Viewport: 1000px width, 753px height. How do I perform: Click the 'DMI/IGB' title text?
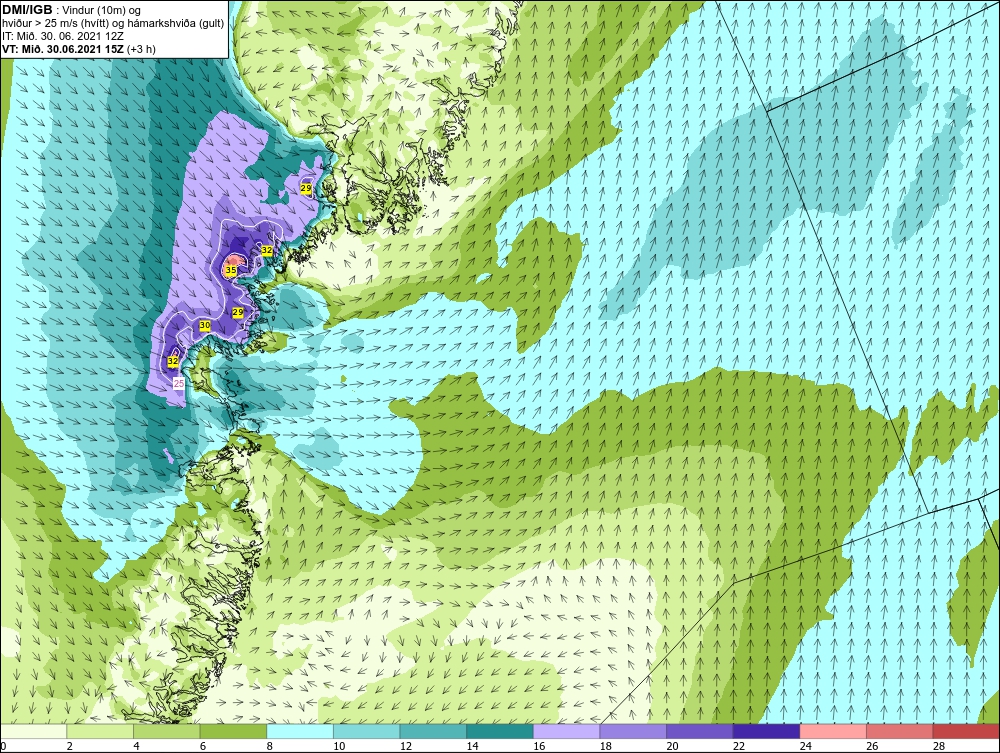27,10
